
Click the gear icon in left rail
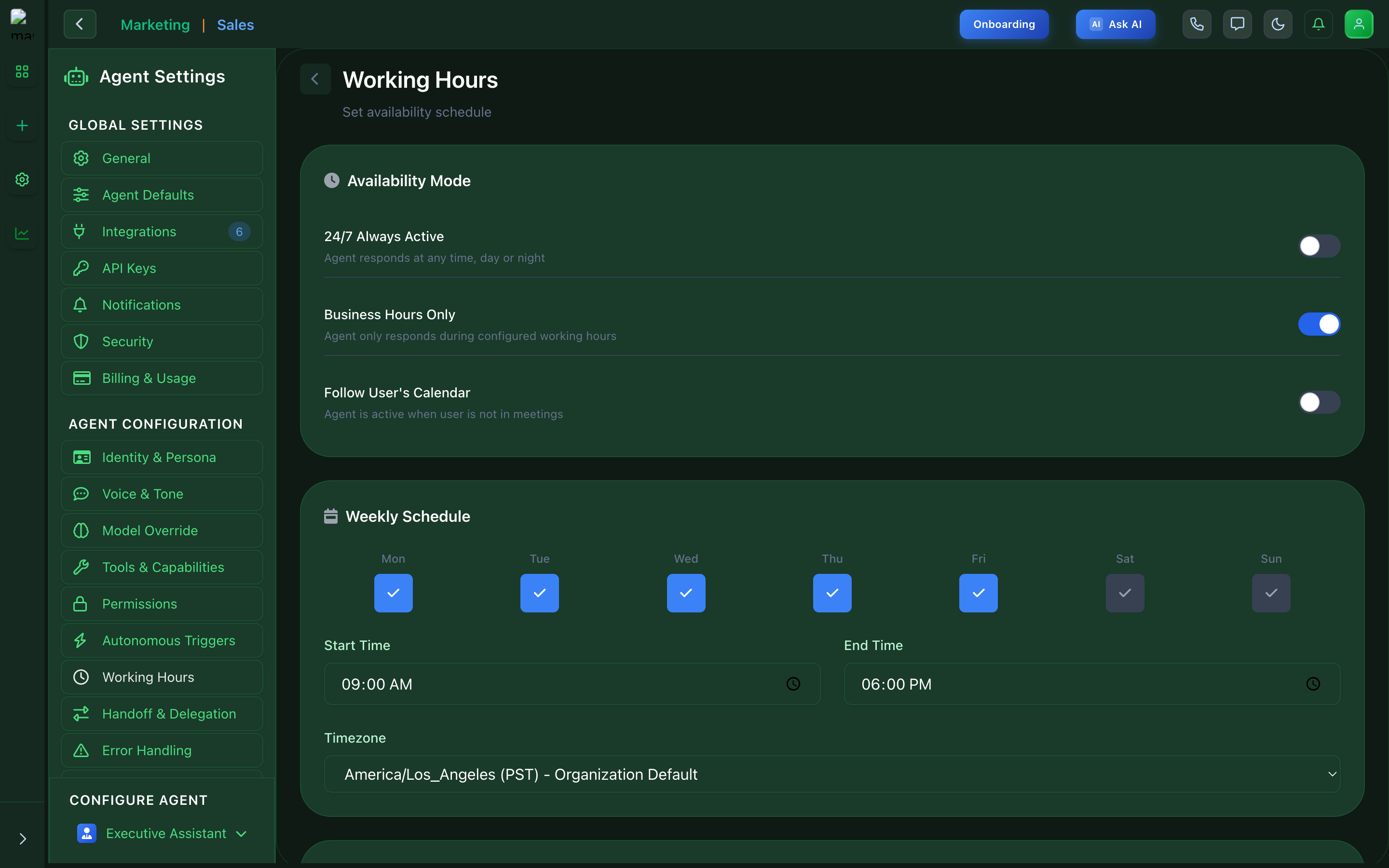[x=22, y=180]
